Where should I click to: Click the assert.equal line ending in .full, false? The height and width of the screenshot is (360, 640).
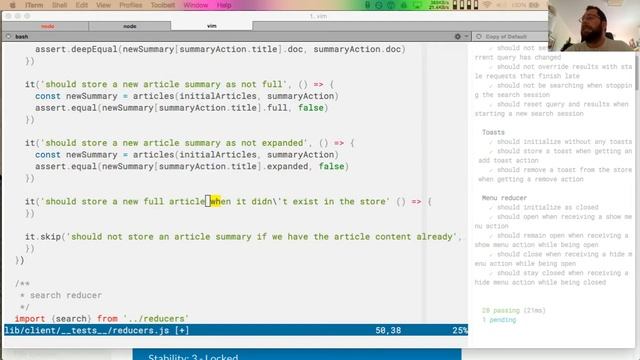[x=182, y=108]
